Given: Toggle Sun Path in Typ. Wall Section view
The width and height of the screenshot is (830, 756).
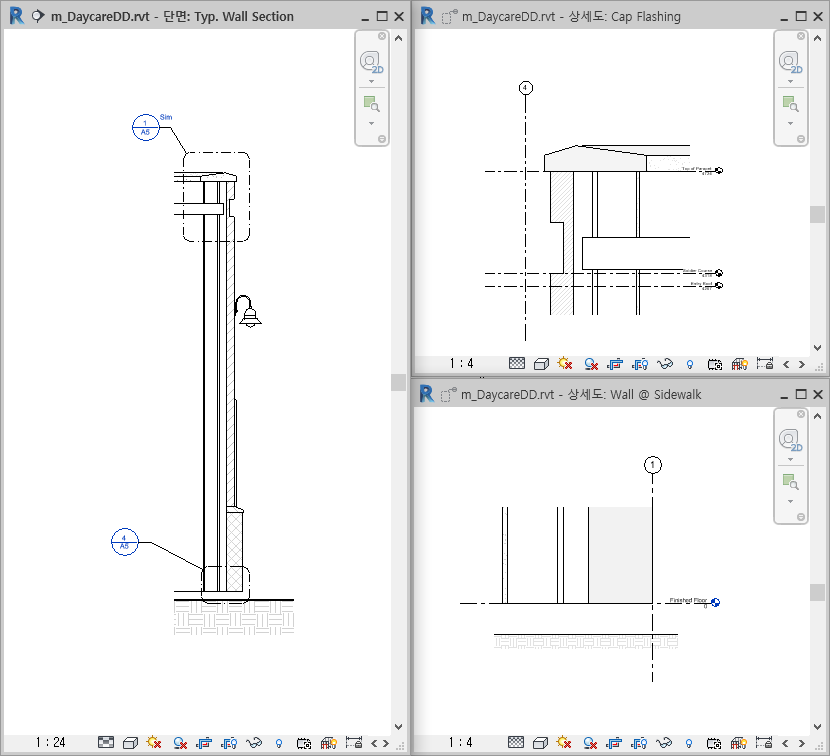Looking at the screenshot, I should click(154, 742).
